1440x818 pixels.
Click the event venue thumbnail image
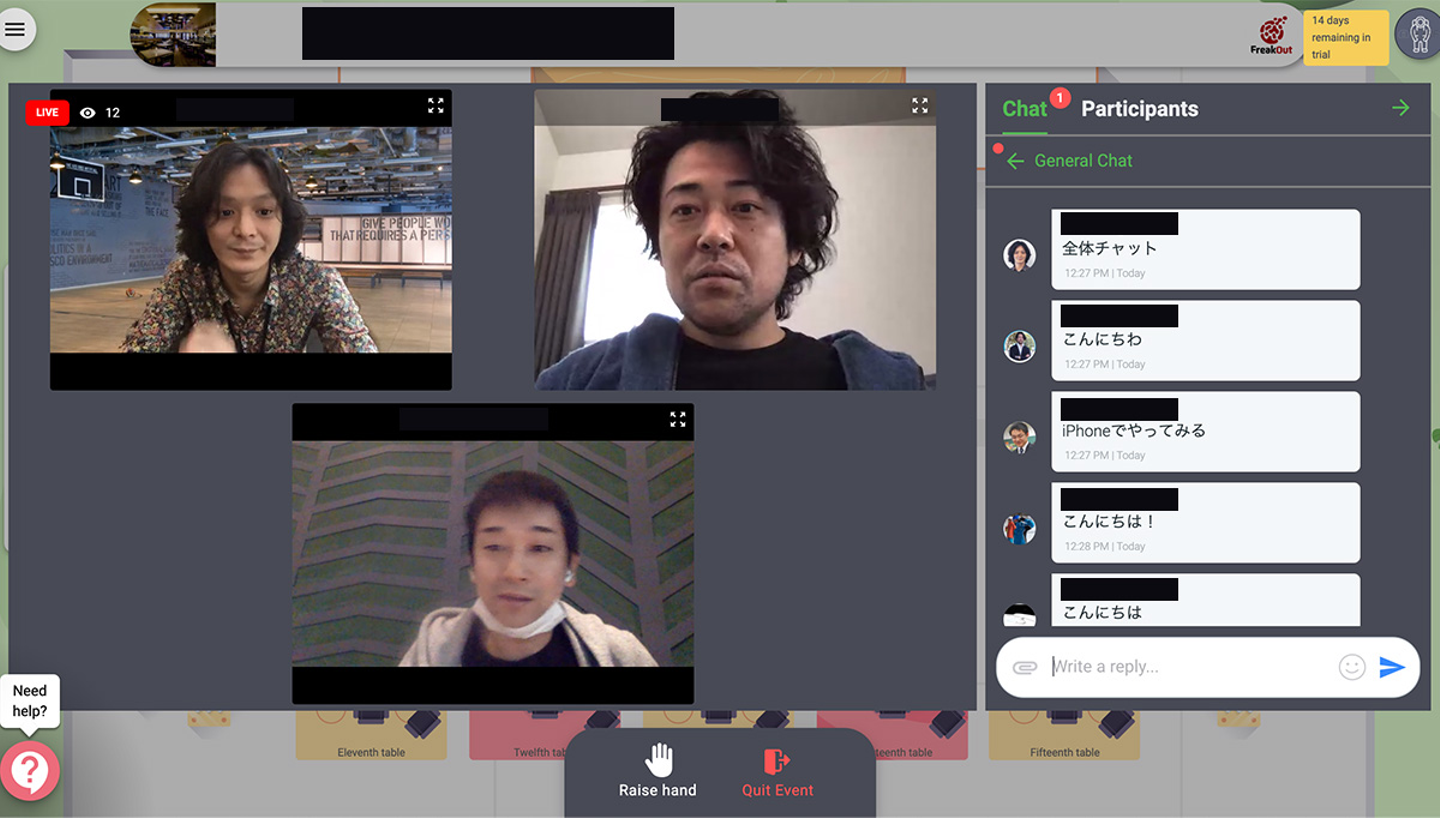[x=173, y=34]
